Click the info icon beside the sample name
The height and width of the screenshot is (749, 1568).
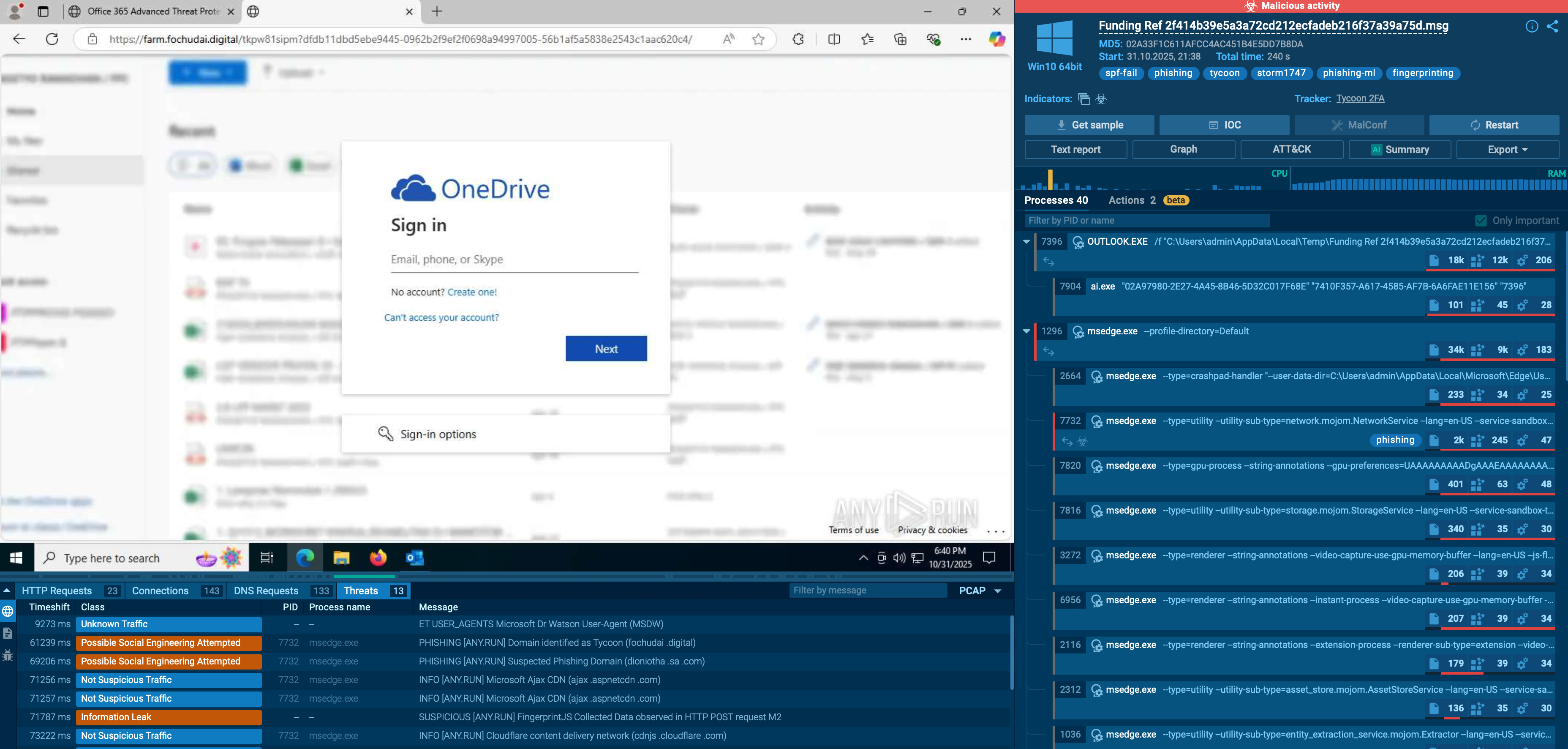1532,26
